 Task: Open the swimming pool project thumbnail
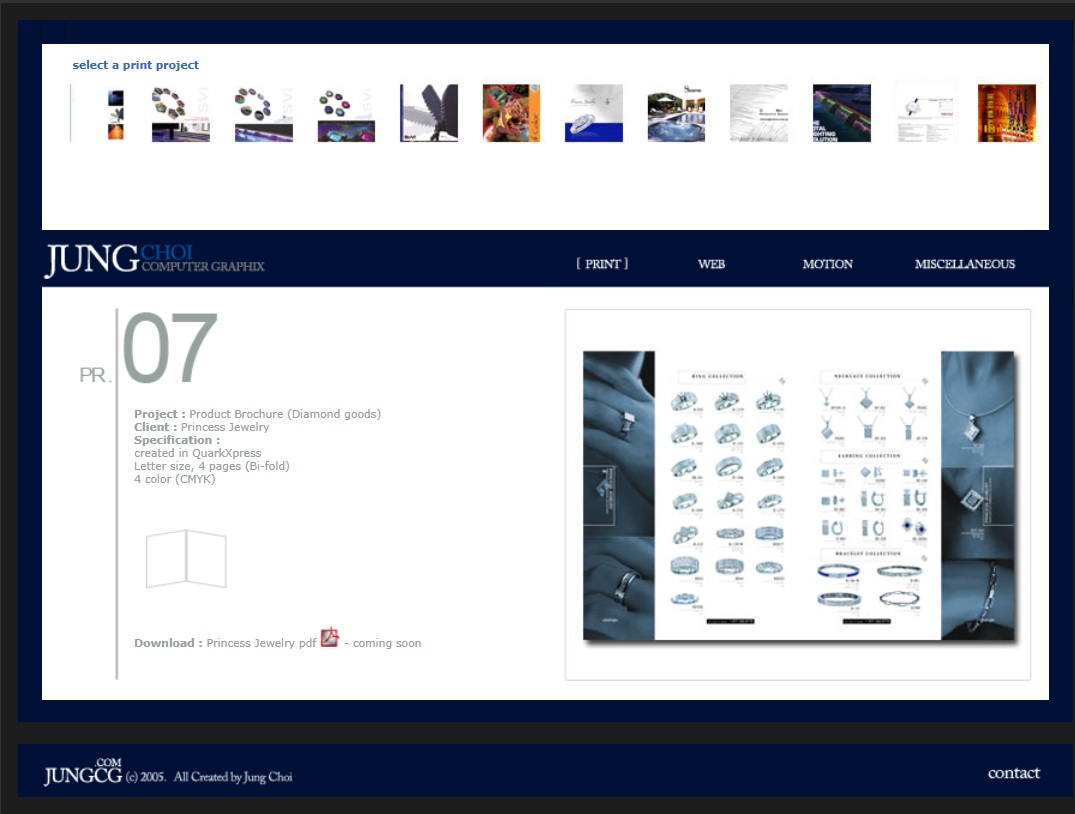pos(676,113)
